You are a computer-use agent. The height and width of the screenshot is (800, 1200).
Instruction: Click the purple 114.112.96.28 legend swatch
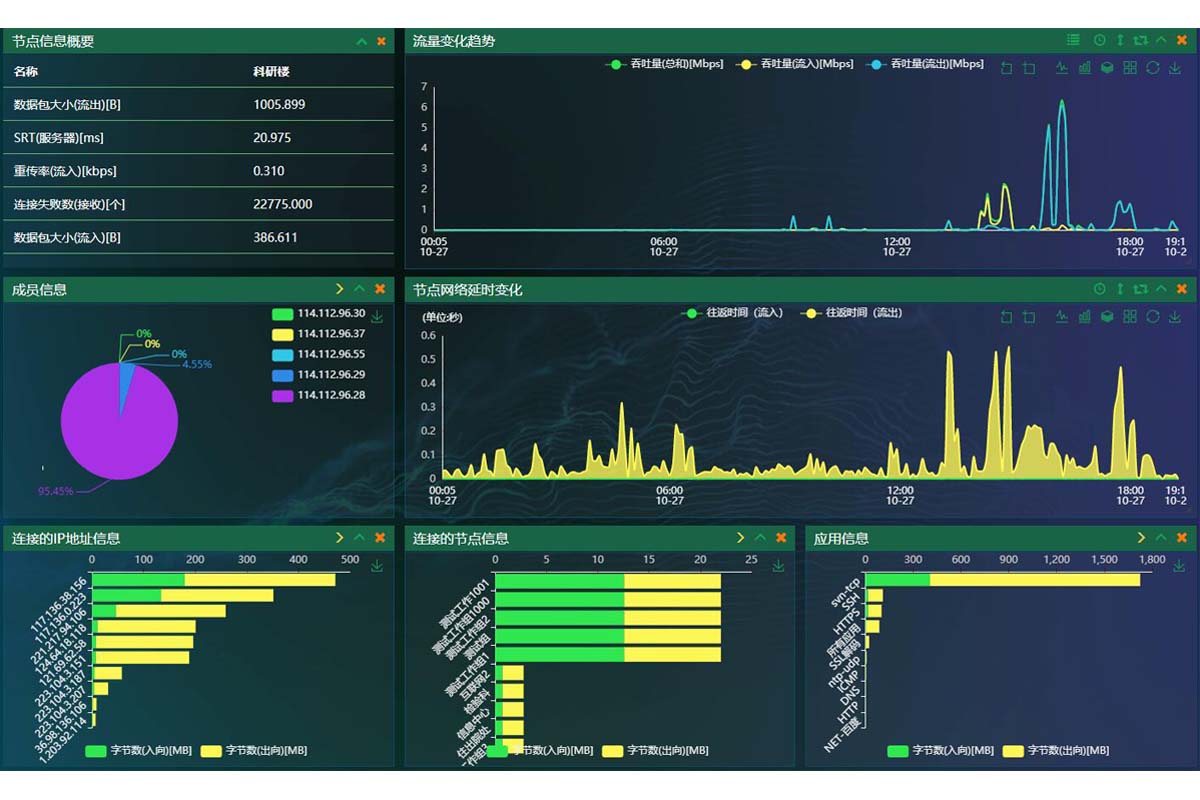coord(282,395)
